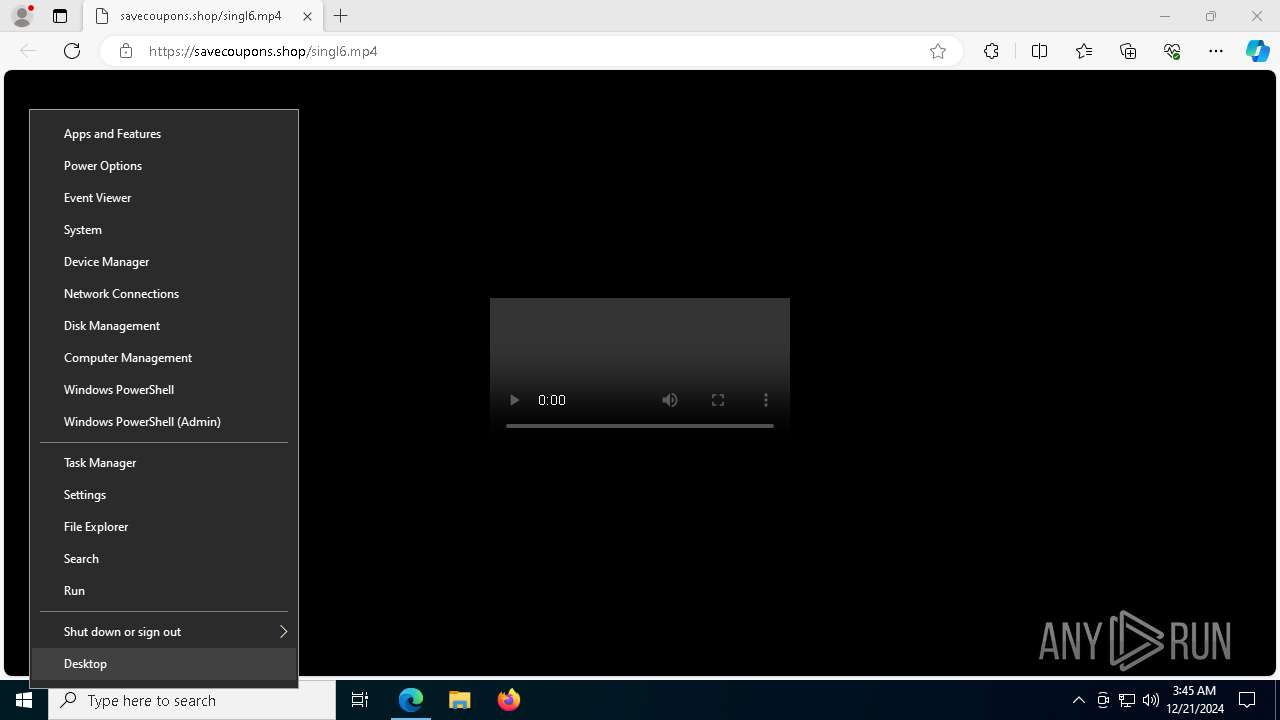This screenshot has height=720, width=1280.
Task: Launch Windows PowerShell
Action: (x=164, y=390)
